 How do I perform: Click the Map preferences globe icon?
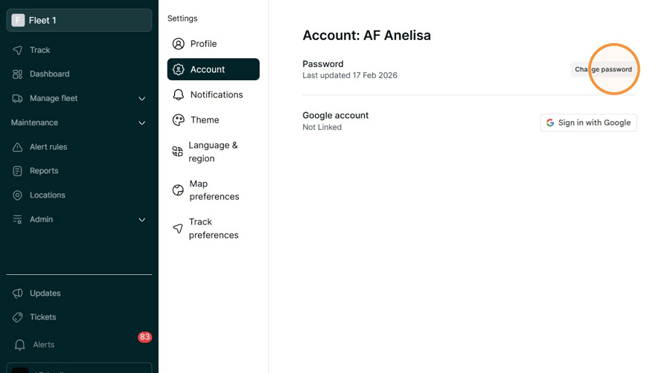(178, 190)
